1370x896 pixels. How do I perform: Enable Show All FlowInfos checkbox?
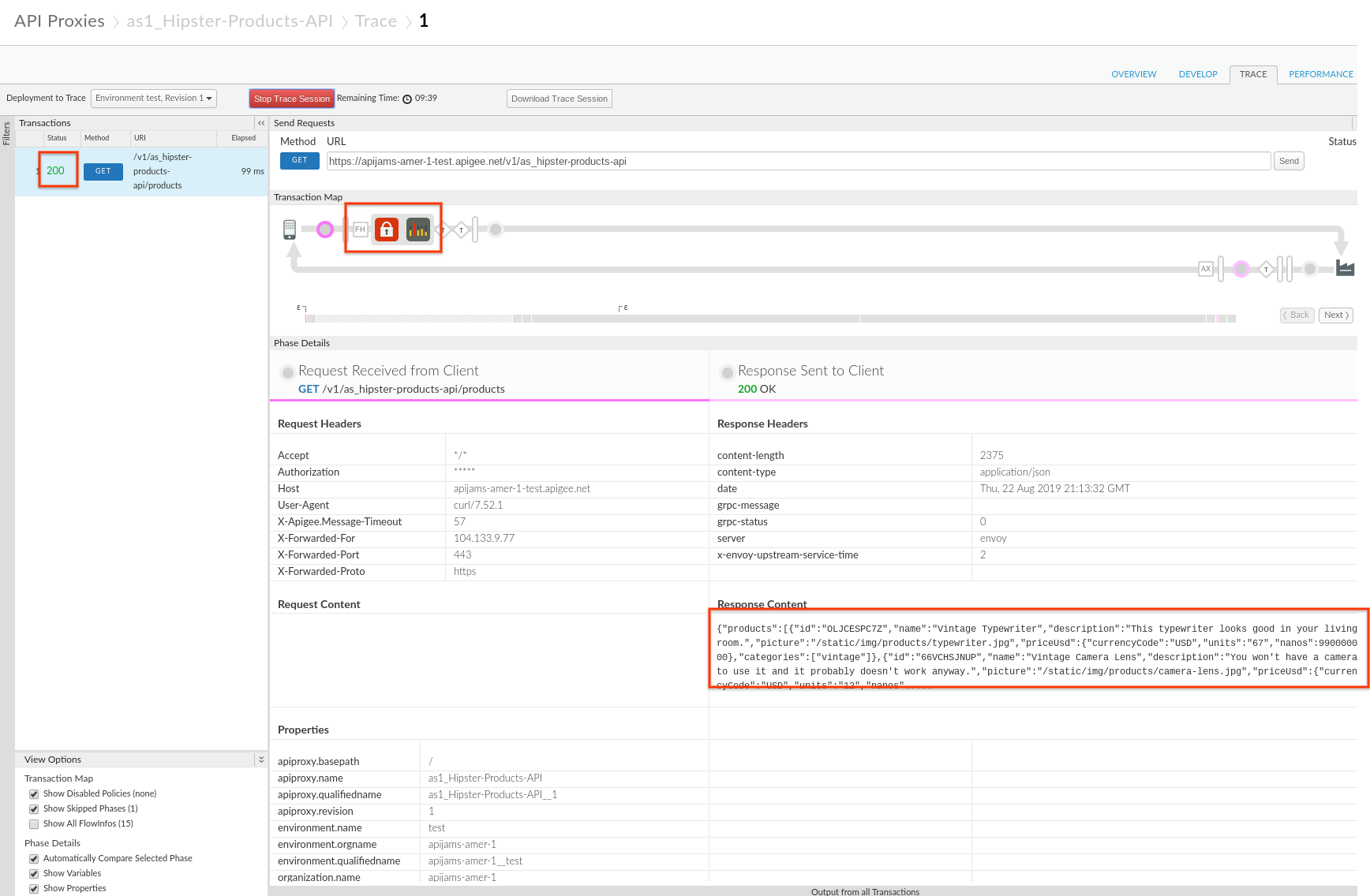click(34, 824)
